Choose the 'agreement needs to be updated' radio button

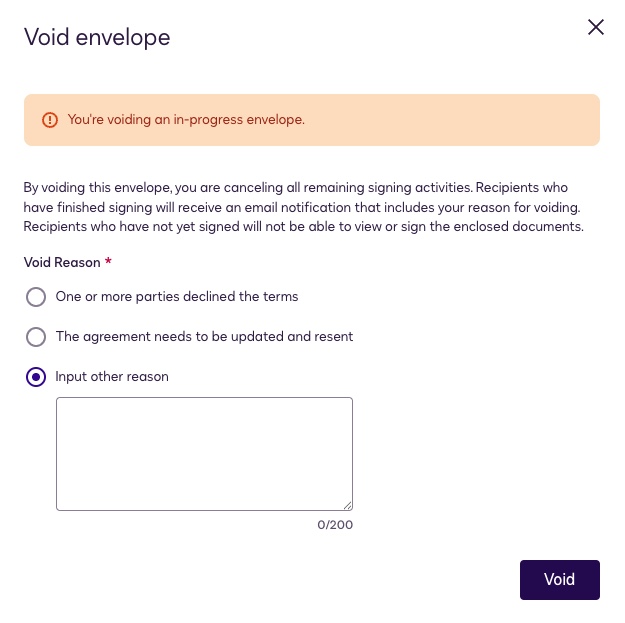point(36,337)
